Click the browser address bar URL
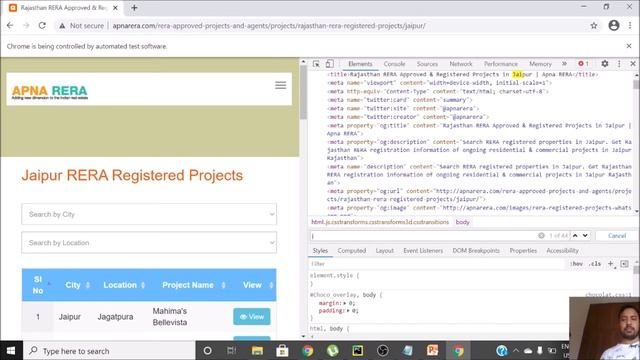 coord(269,25)
